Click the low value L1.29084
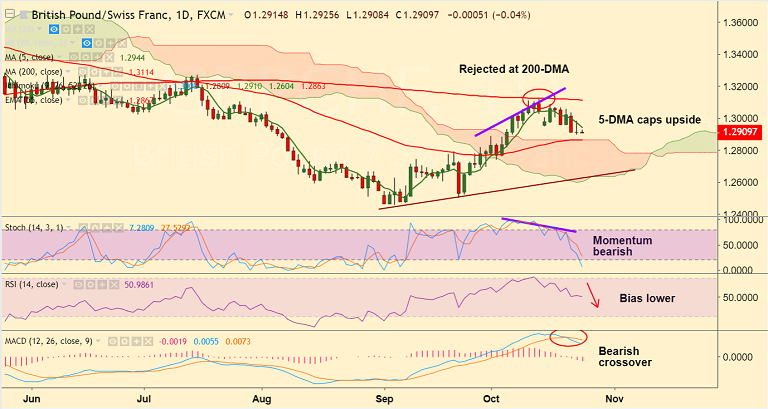 click(x=368, y=15)
